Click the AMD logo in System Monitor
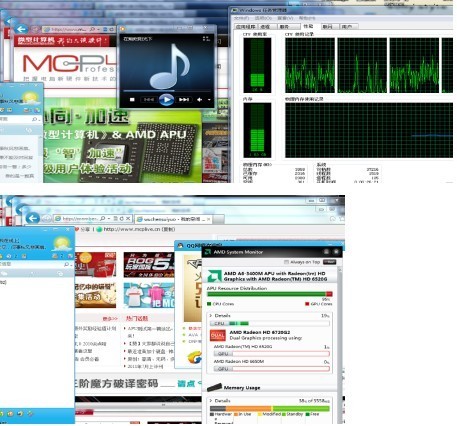 [214, 276]
